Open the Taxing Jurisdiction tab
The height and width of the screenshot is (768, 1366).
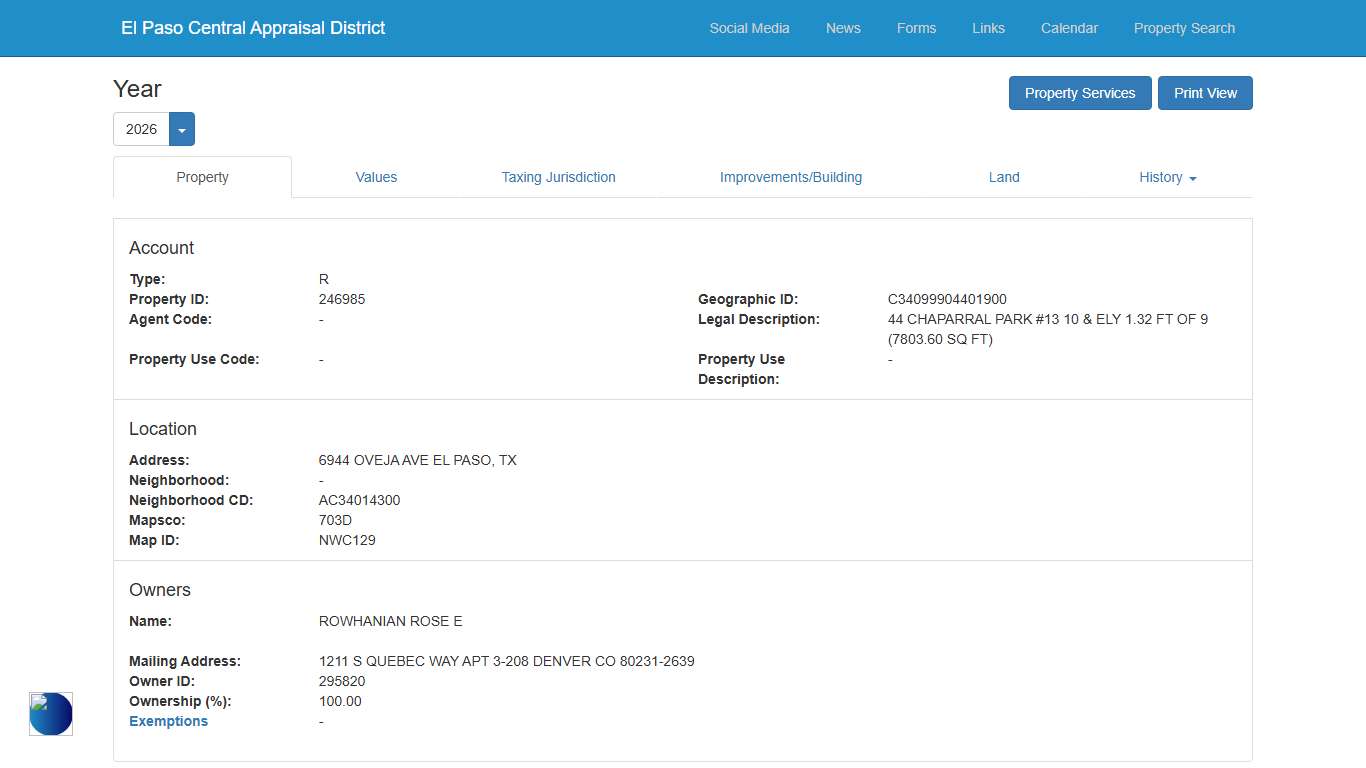[x=558, y=177]
